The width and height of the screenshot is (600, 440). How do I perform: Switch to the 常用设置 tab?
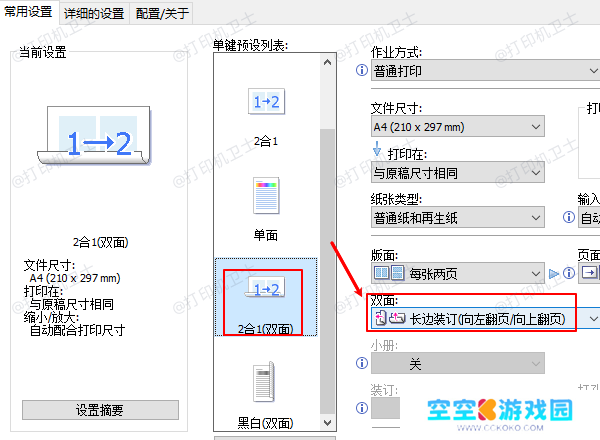(x=28, y=12)
